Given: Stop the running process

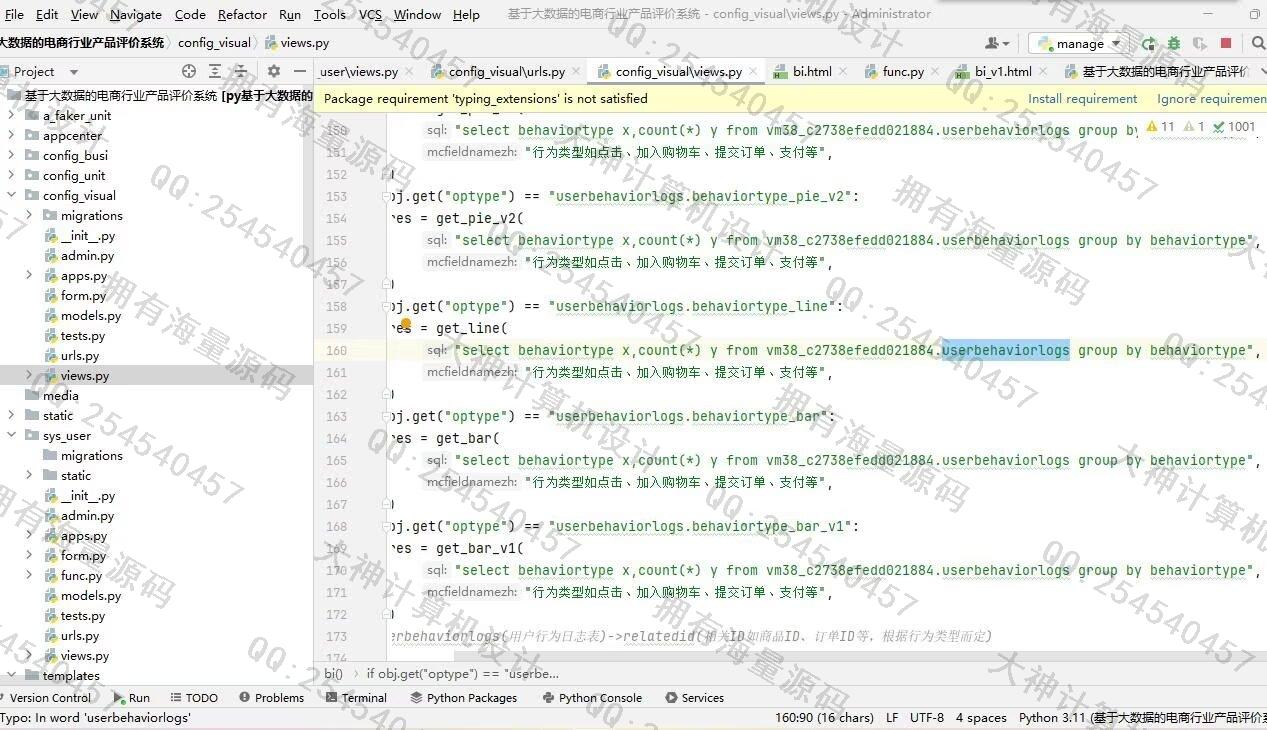Looking at the screenshot, I should pyautogui.click(x=1226, y=43).
